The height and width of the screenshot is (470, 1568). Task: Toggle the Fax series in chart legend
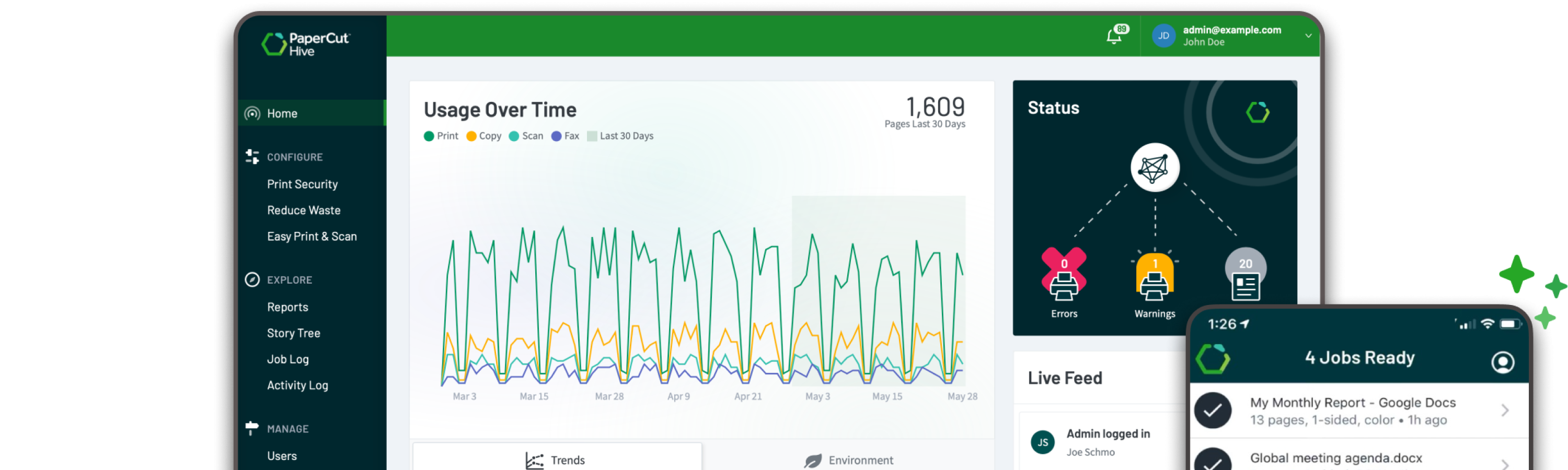[x=565, y=136]
